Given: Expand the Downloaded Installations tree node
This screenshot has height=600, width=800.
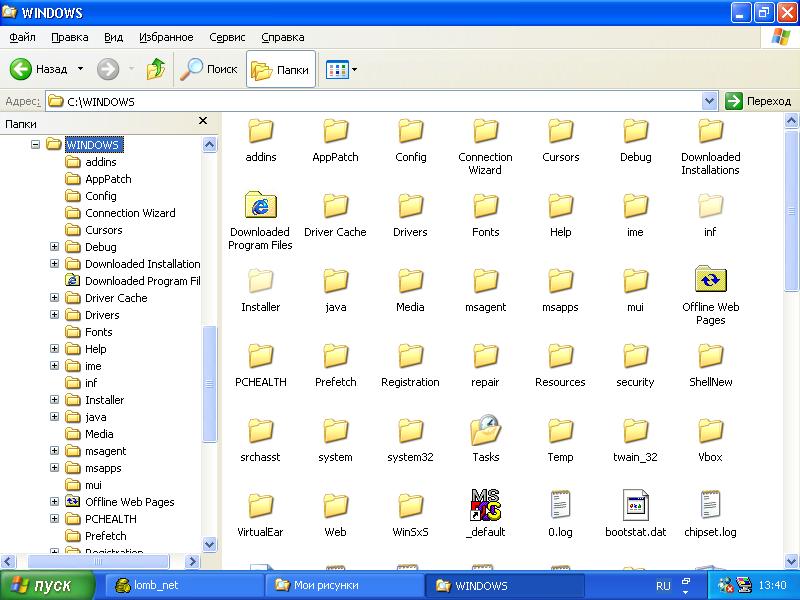Looking at the screenshot, I should [x=54, y=264].
